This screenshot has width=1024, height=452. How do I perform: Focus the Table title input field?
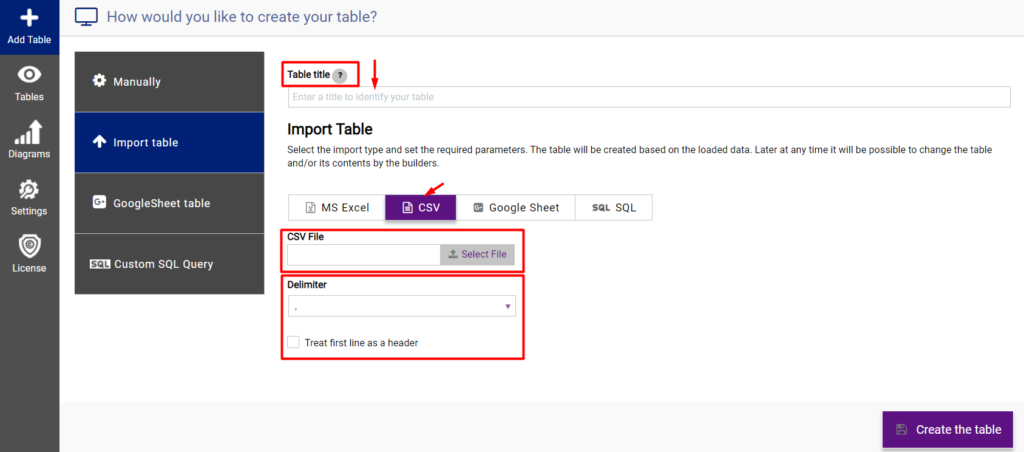pos(649,97)
